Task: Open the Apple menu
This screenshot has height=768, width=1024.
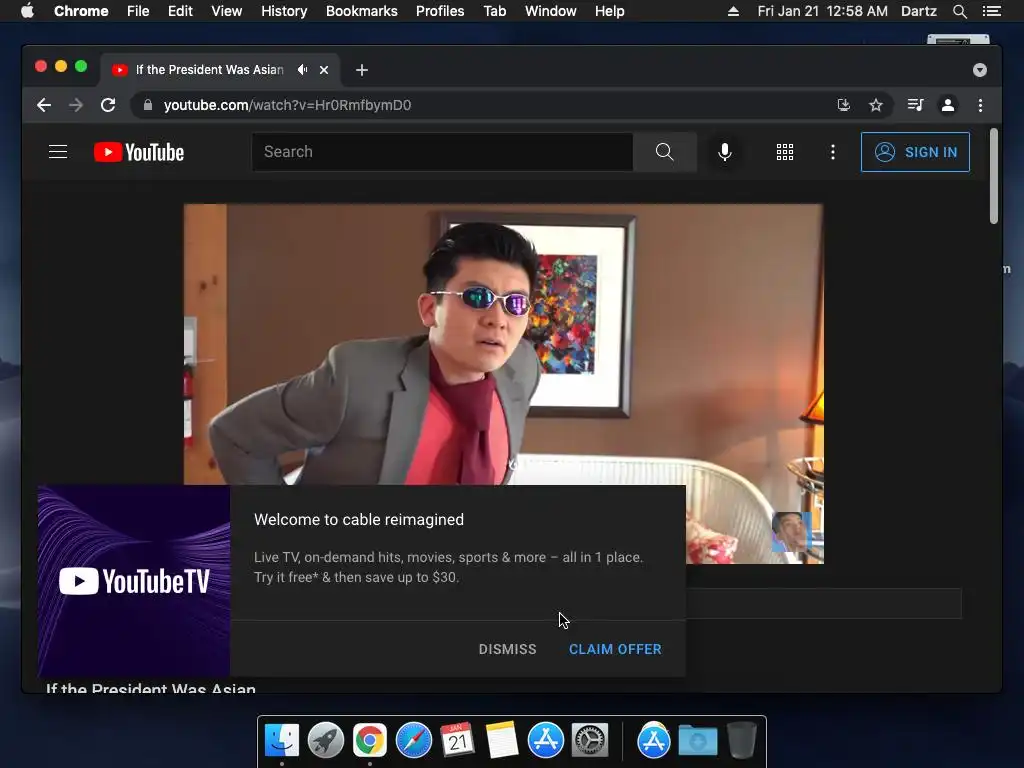Action: [27, 11]
